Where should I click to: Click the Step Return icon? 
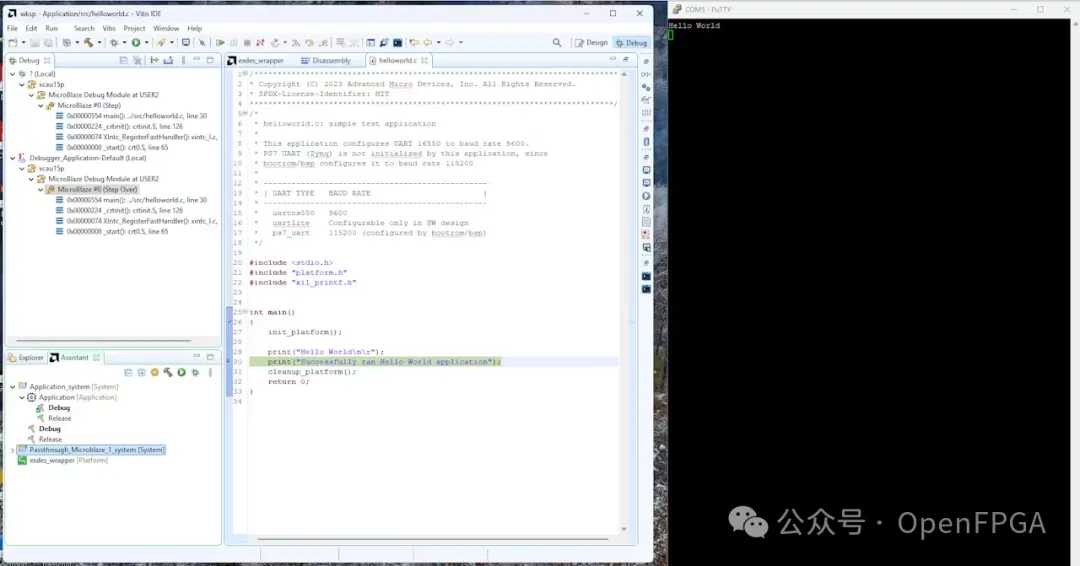[323, 43]
